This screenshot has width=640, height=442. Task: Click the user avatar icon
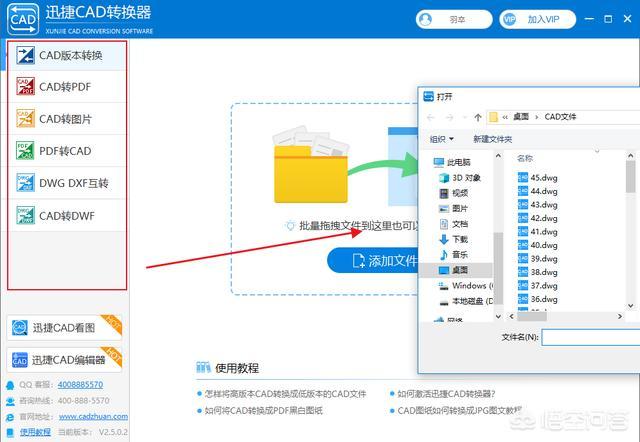point(426,19)
